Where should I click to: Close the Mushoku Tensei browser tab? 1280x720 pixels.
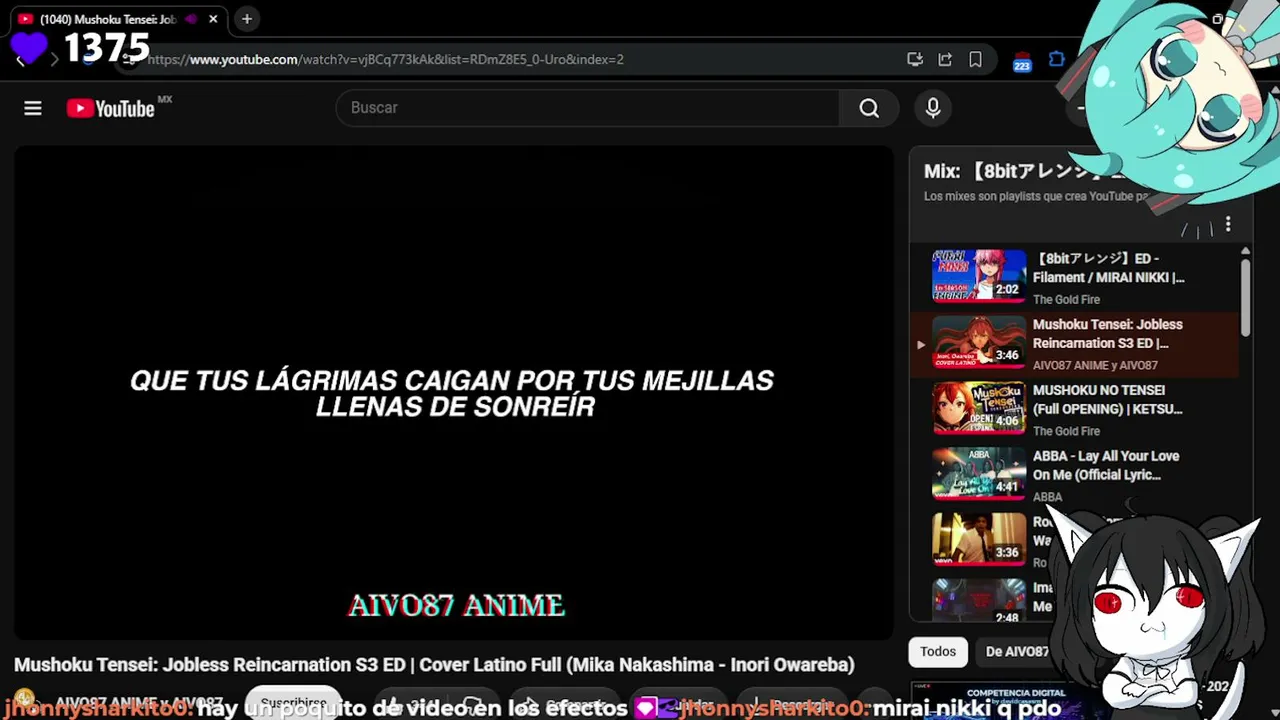(213, 19)
